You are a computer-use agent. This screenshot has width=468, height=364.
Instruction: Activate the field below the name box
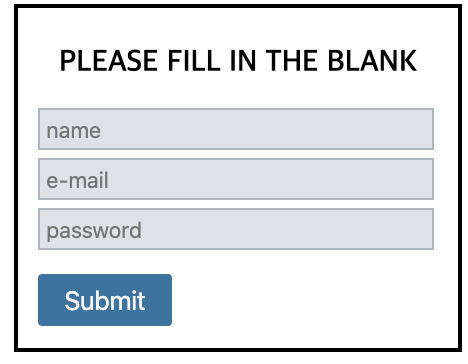pyautogui.click(x=236, y=179)
